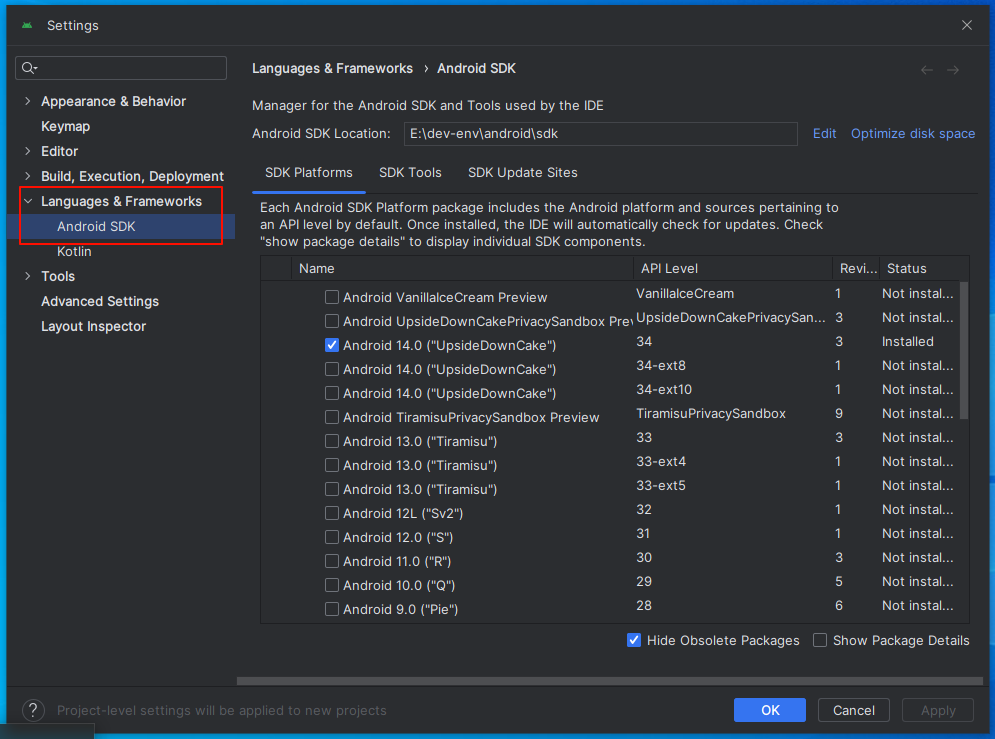Expand Appearance & Behavior section
The height and width of the screenshot is (739, 995).
click(x=27, y=101)
